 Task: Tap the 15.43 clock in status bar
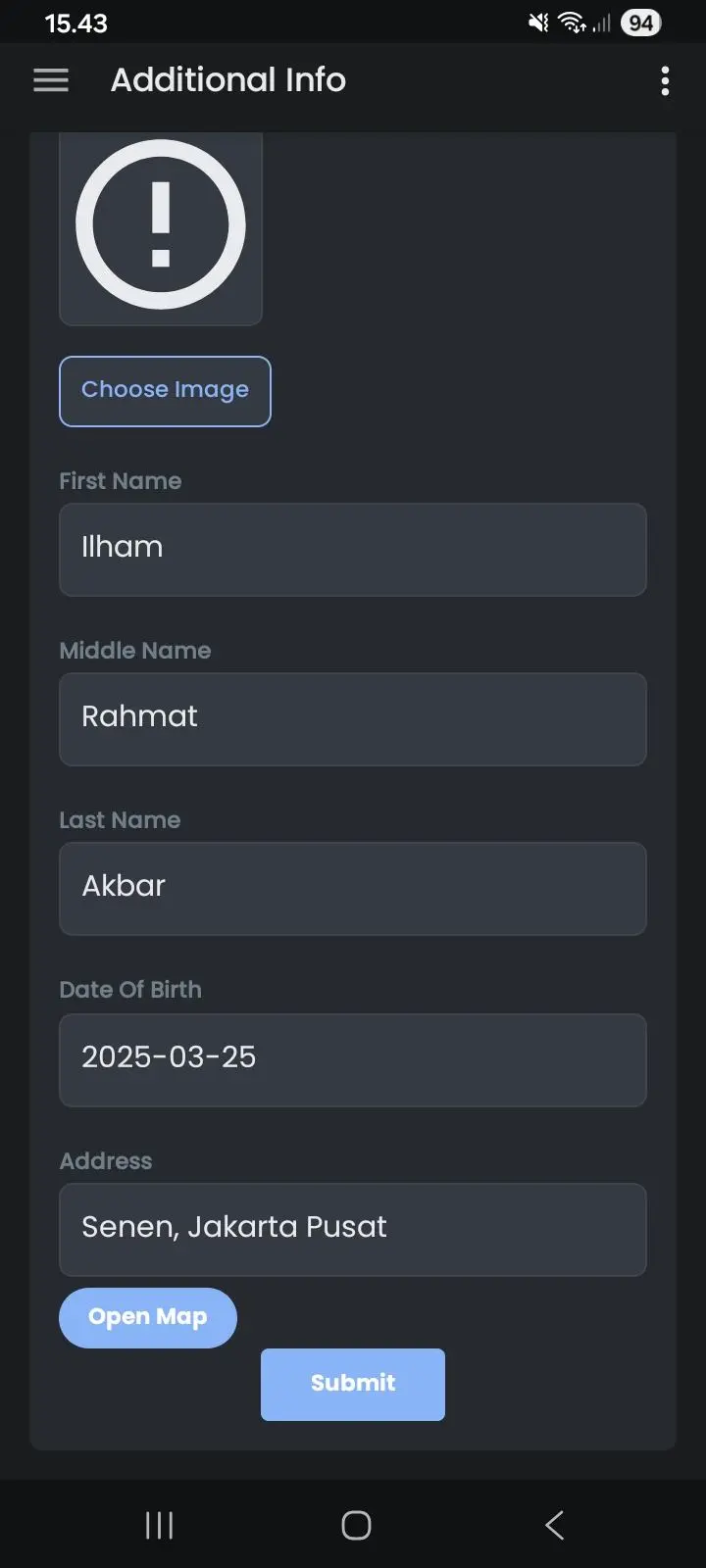pyautogui.click(x=76, y=24)
